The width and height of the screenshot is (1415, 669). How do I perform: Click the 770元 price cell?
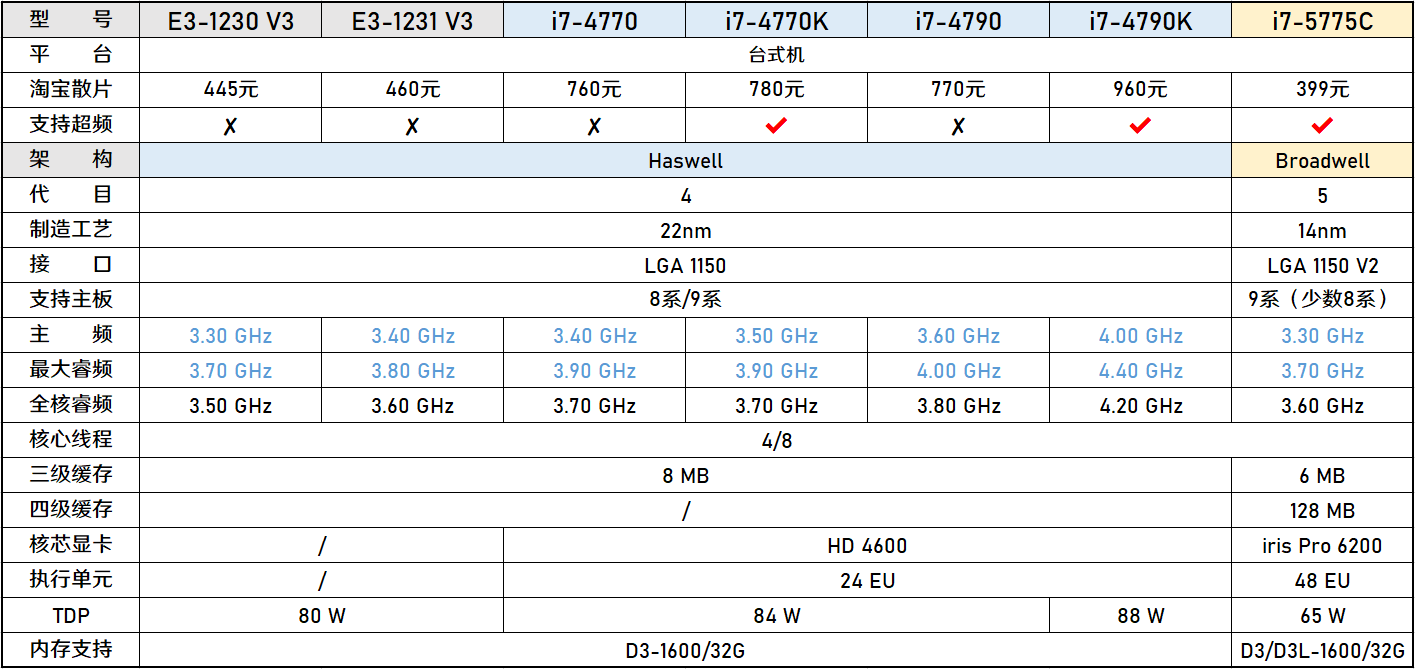coord(959,90)
